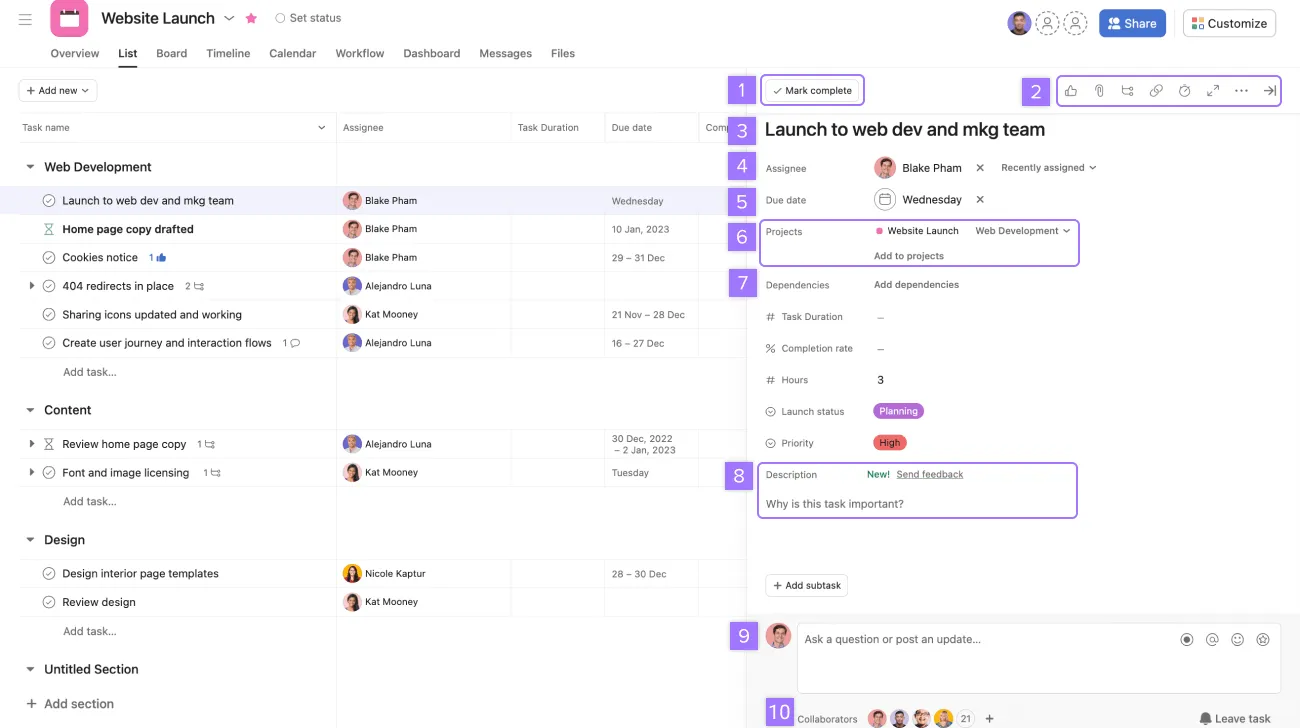Screen dimensions: 1300x728
Task: Click the Mark complete button
Action: click(x=812, y=91)
